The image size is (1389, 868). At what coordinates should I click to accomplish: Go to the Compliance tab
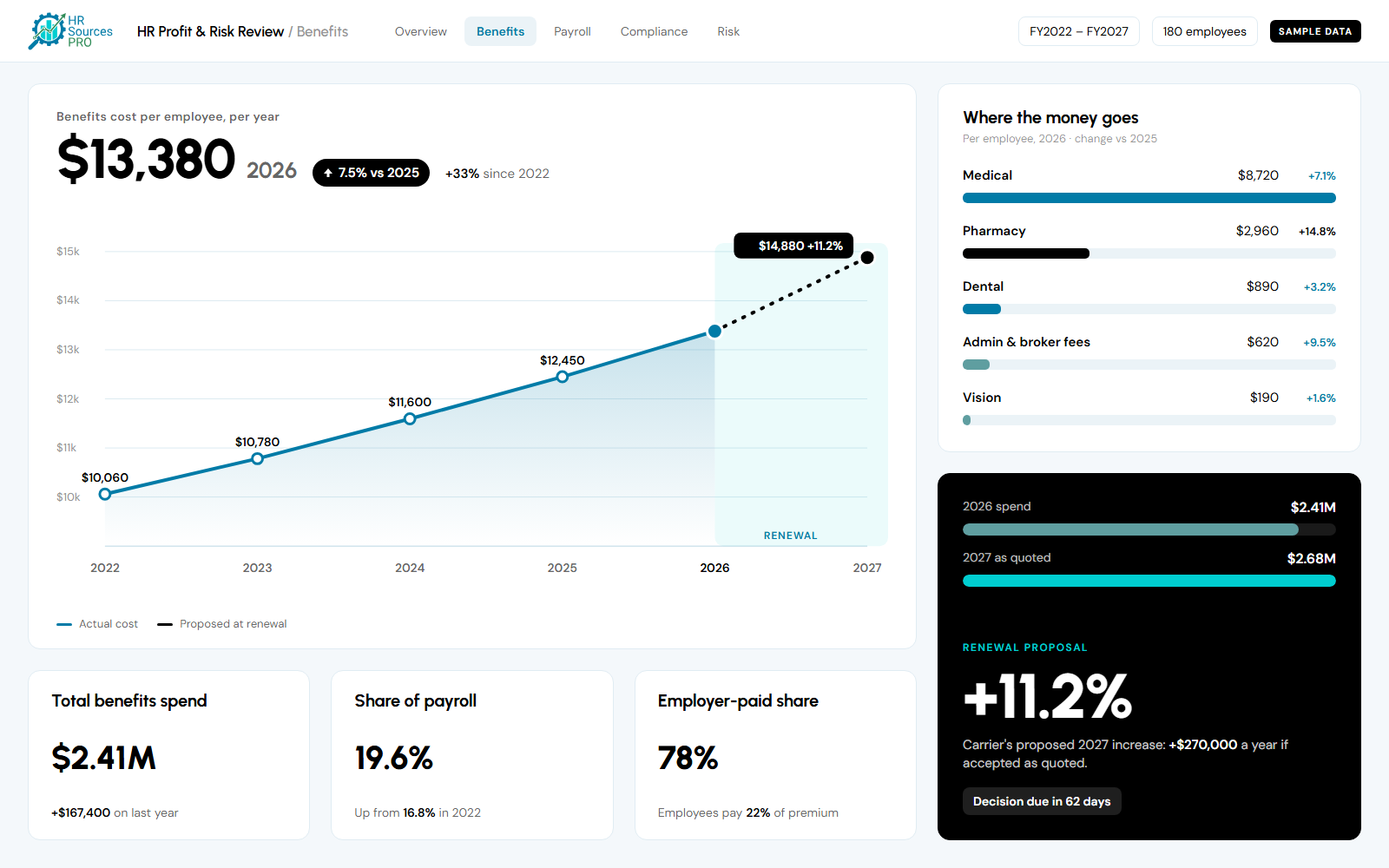654,31
